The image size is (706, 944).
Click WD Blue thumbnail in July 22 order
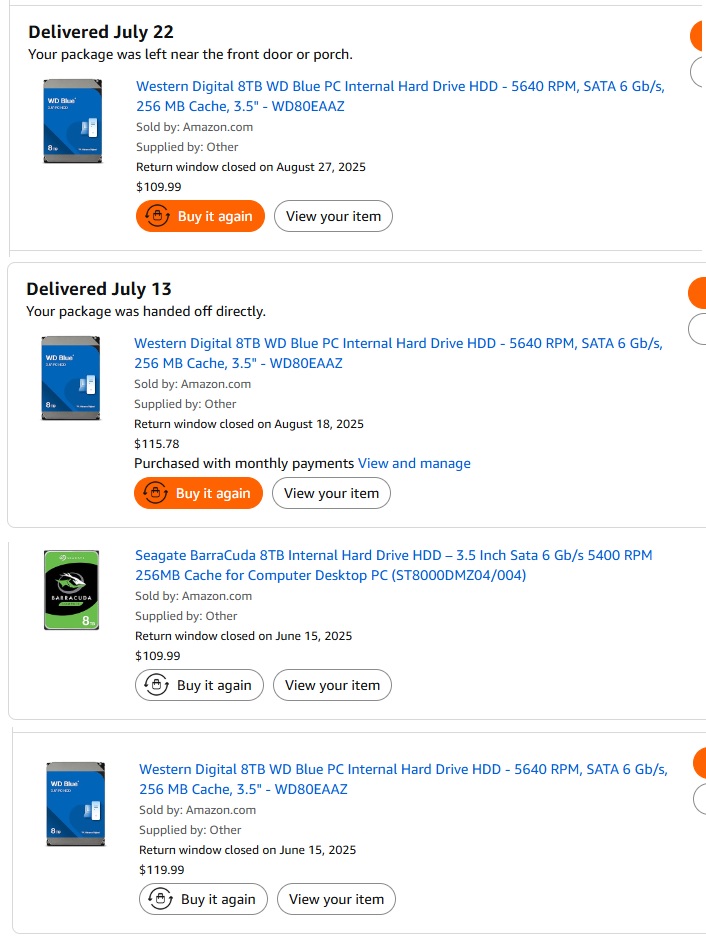[x=73, y=121]
